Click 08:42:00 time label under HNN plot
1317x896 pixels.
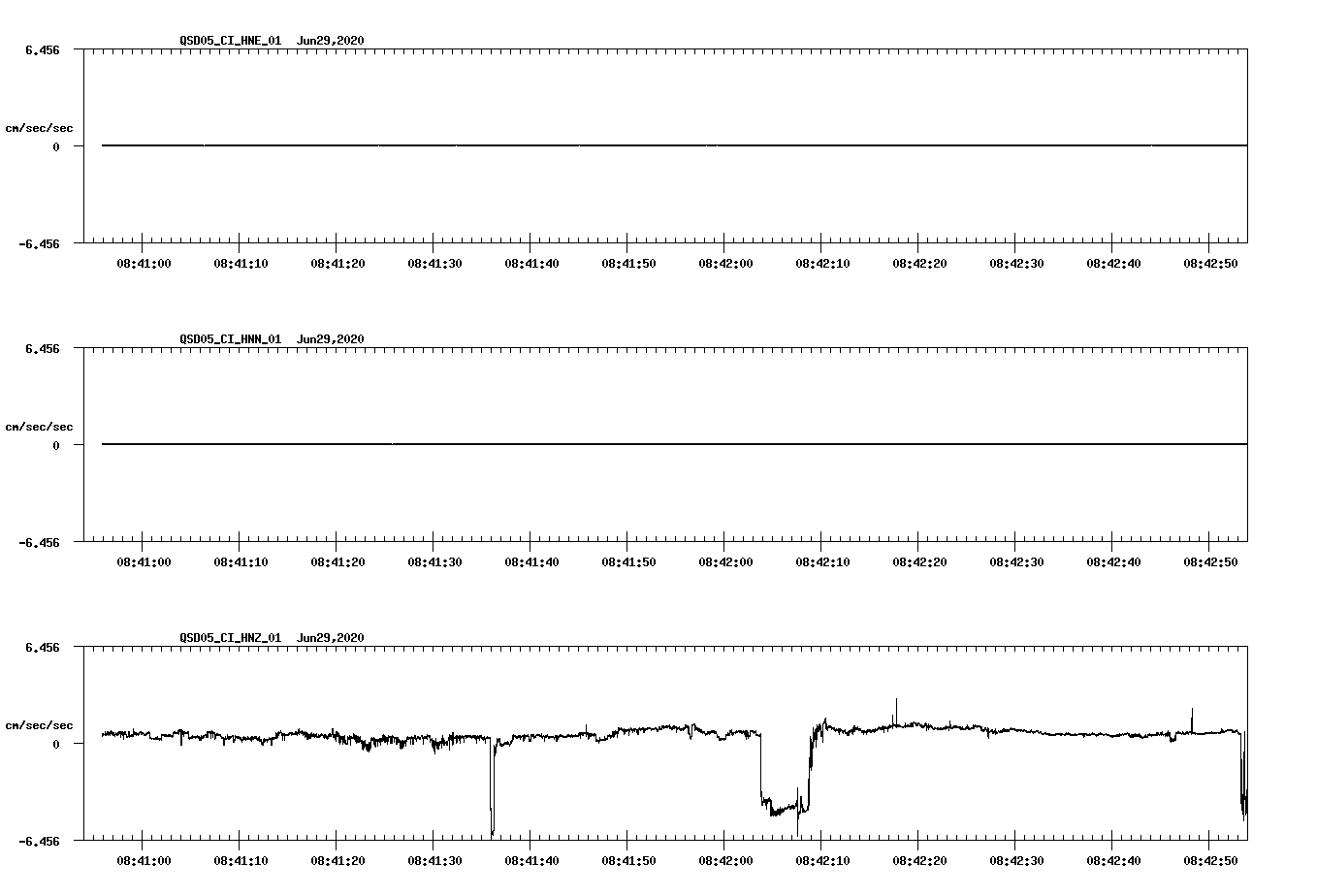(725, 562)
